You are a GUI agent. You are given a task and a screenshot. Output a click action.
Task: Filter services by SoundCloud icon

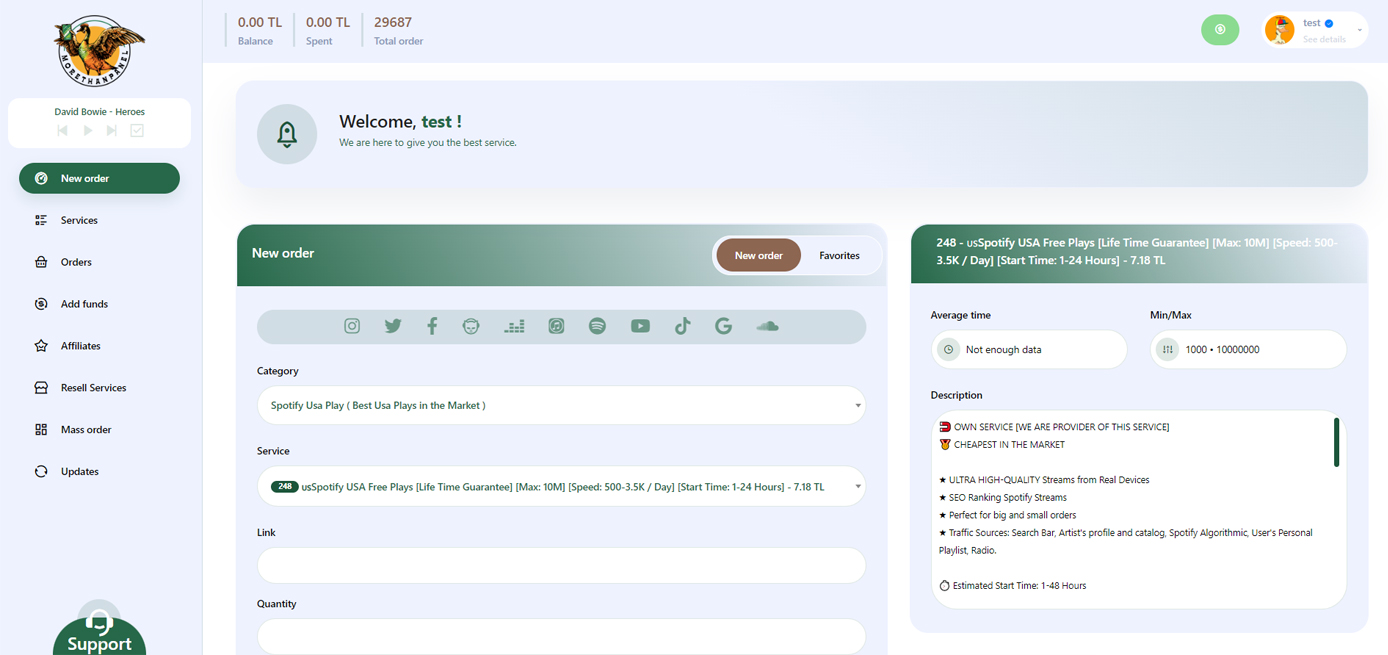pos(767,326)
